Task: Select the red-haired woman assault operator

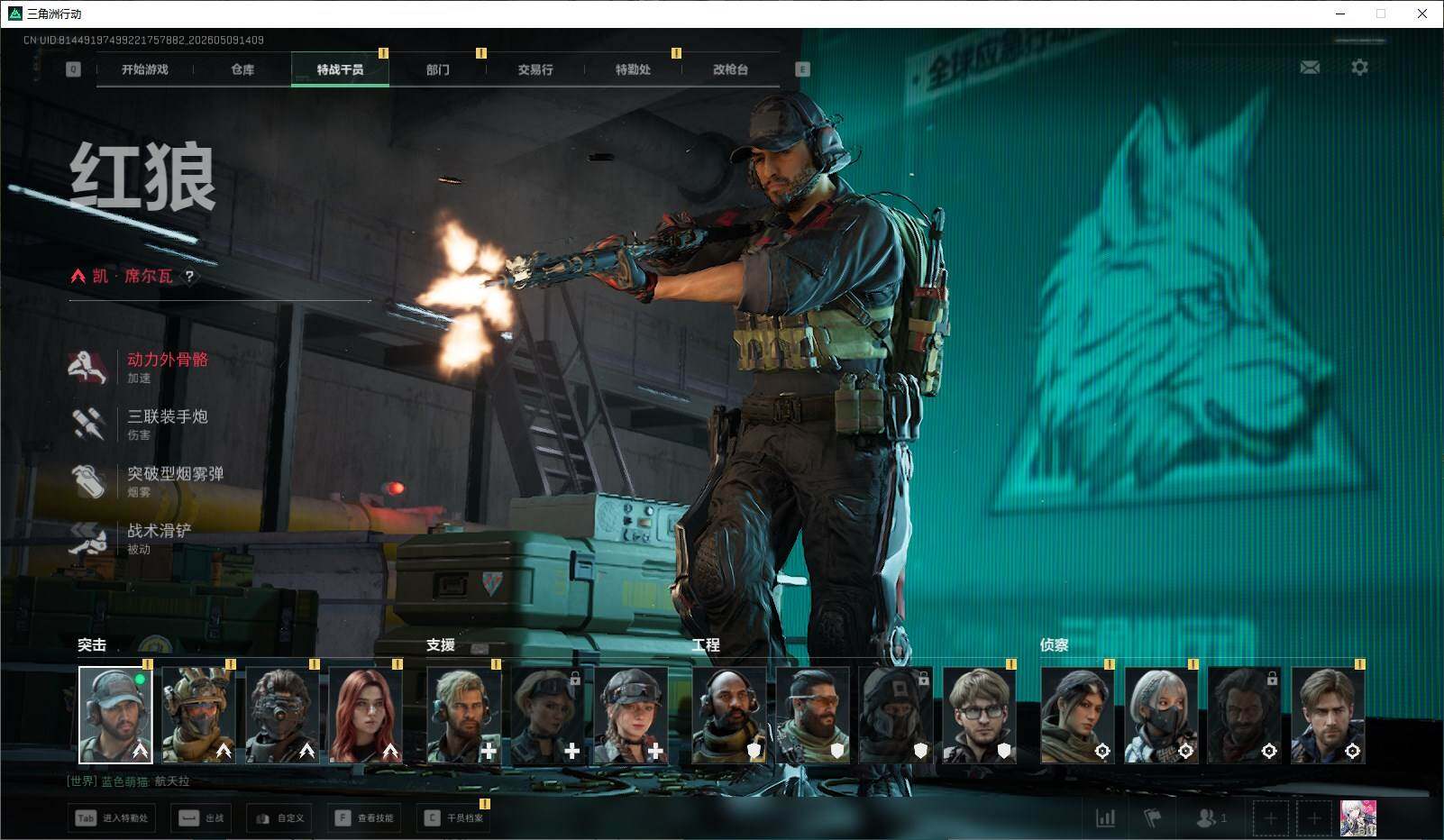Action: (x=365, y=715)
